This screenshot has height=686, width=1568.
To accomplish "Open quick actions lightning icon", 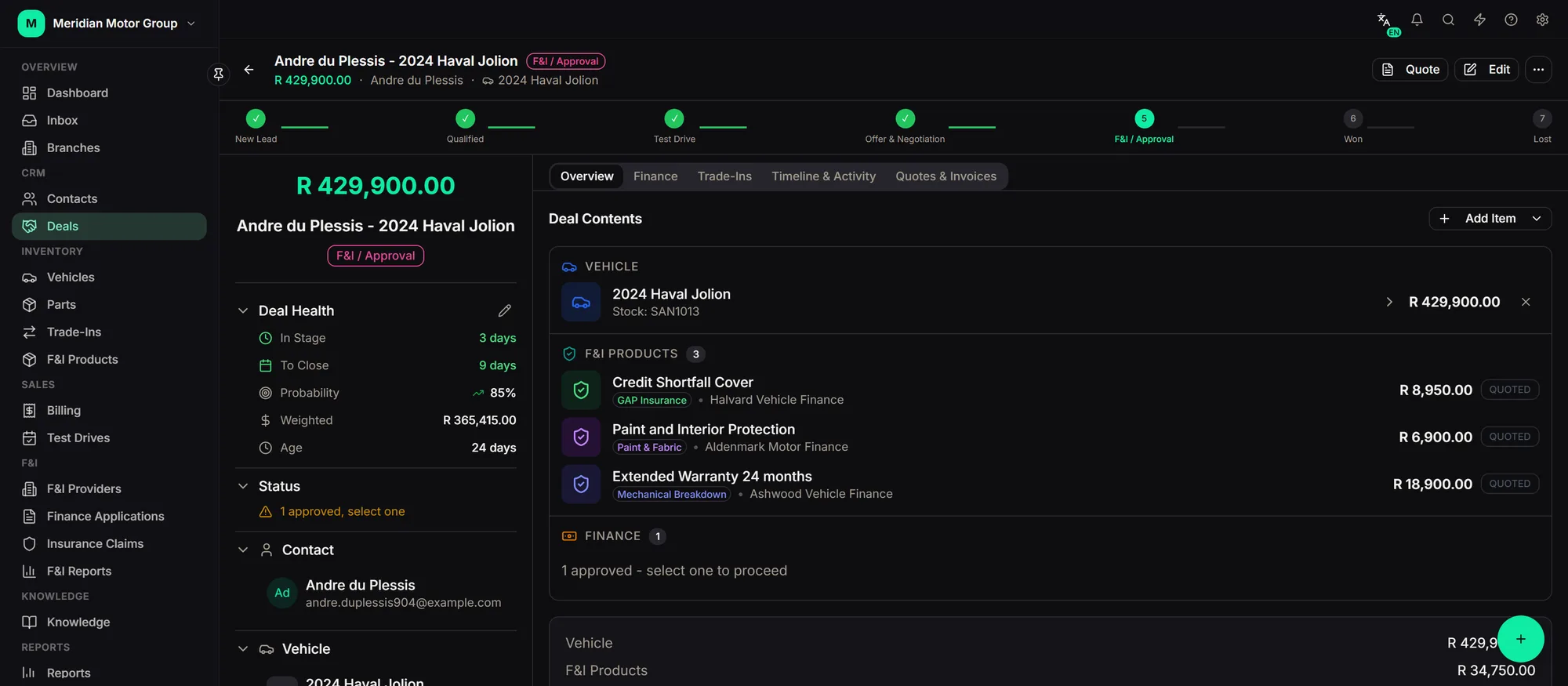I will pyautogui.click(x=1479, y=20).
